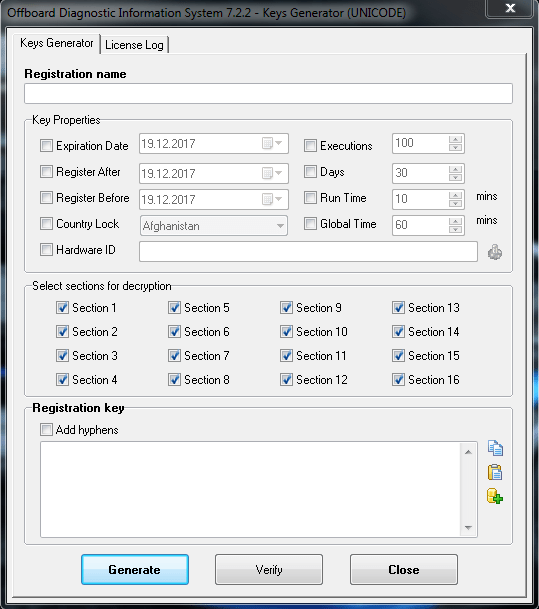Uncheck Section 12

tap(287, 379)
